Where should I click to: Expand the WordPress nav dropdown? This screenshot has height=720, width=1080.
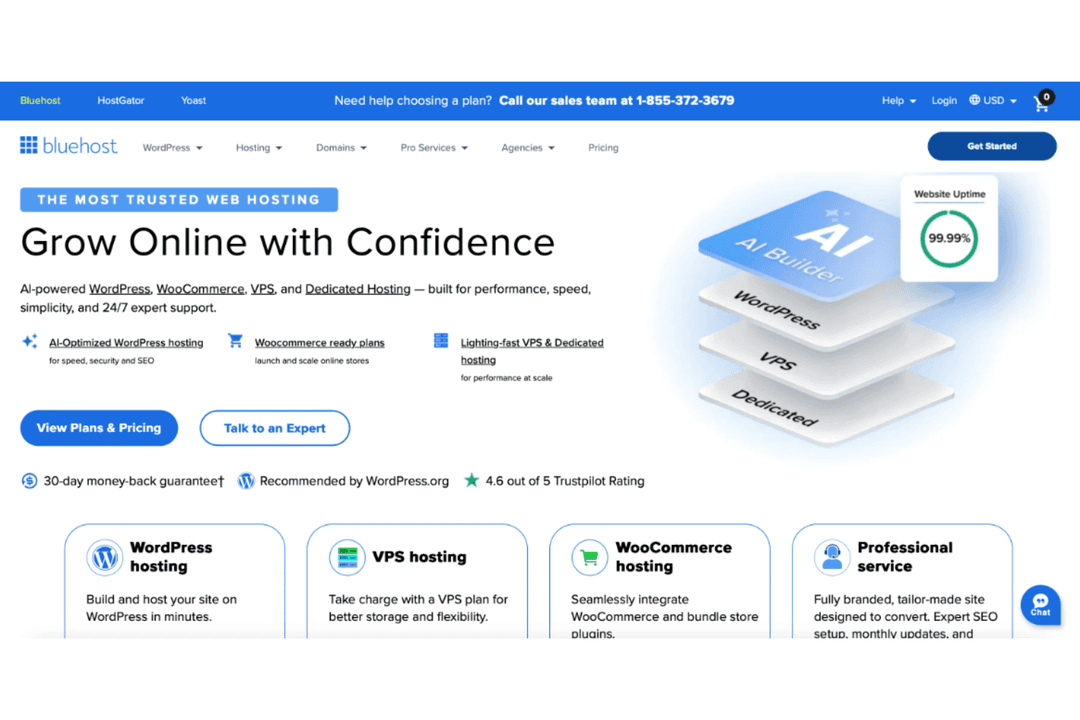[x=172, y=147]
